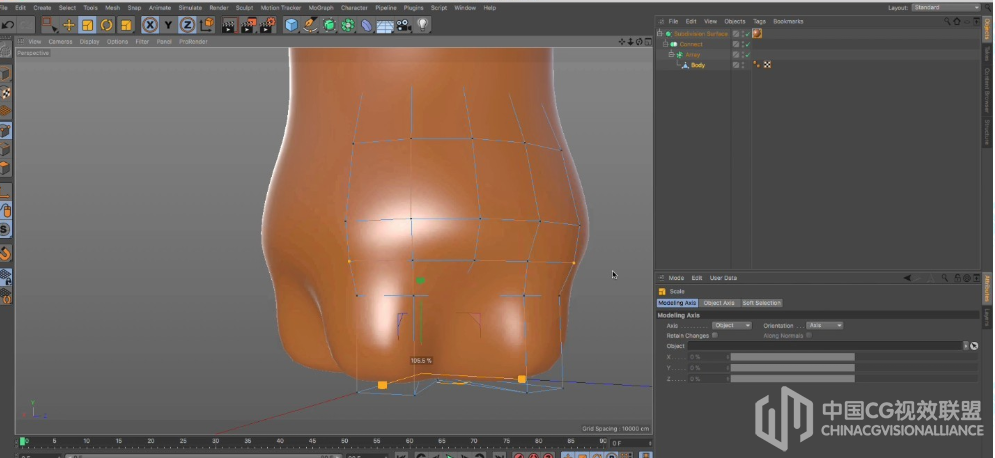Toggle Y-axis lock
The height and width of the screenshot is (458, 995).
(168, 25)
